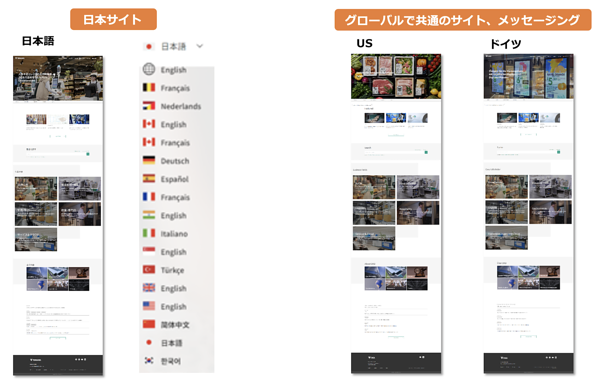Click the globe icon beside English
Viewport: 600px width, 385px height.
tap(149, 69)
